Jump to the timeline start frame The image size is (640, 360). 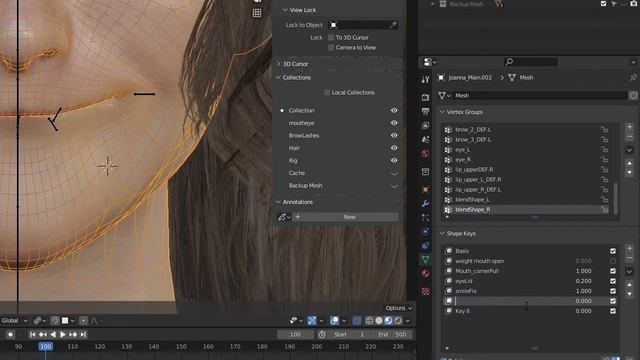click(x=32, y=334)
